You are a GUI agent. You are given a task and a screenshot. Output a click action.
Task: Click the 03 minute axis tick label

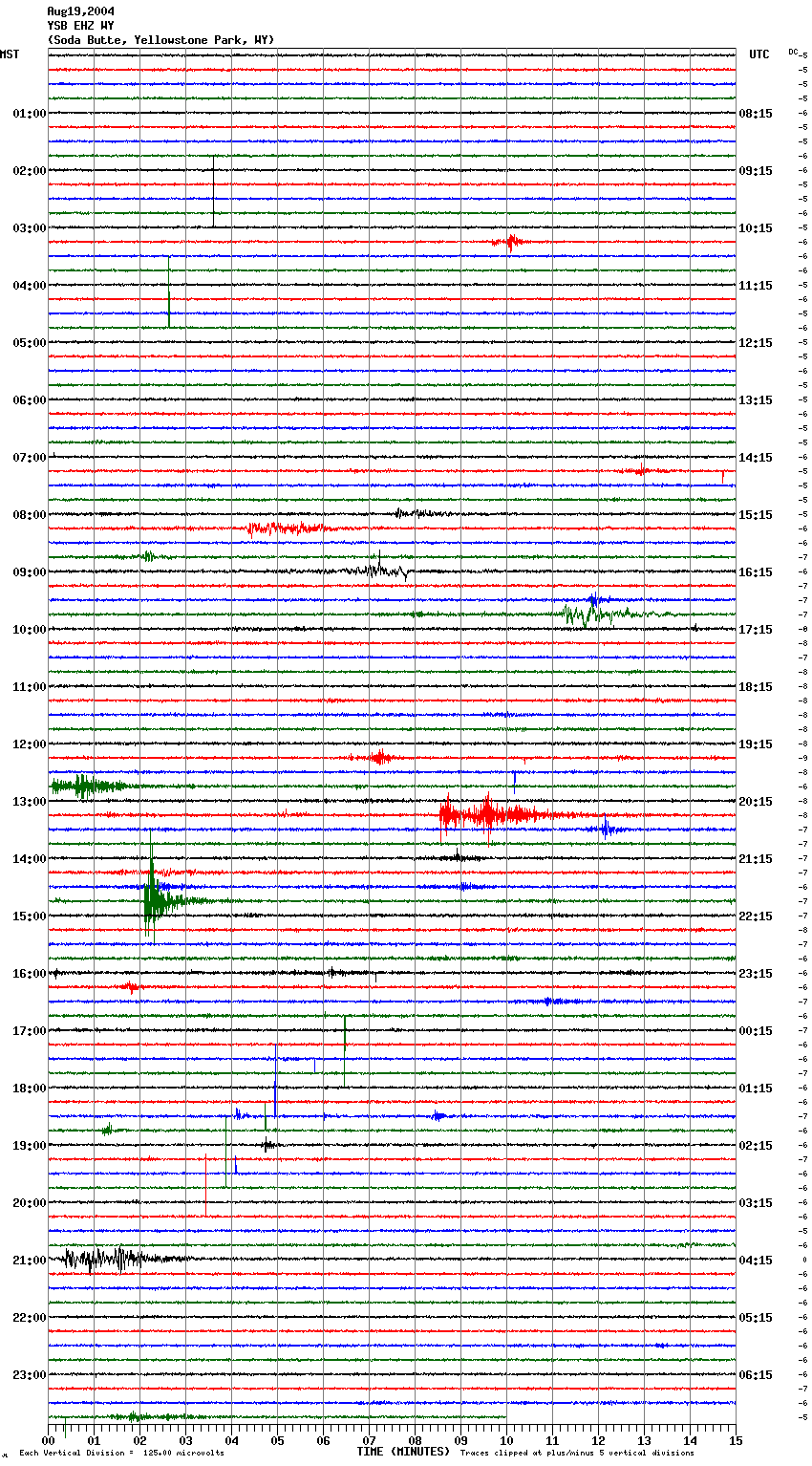tap(186, 1440)
